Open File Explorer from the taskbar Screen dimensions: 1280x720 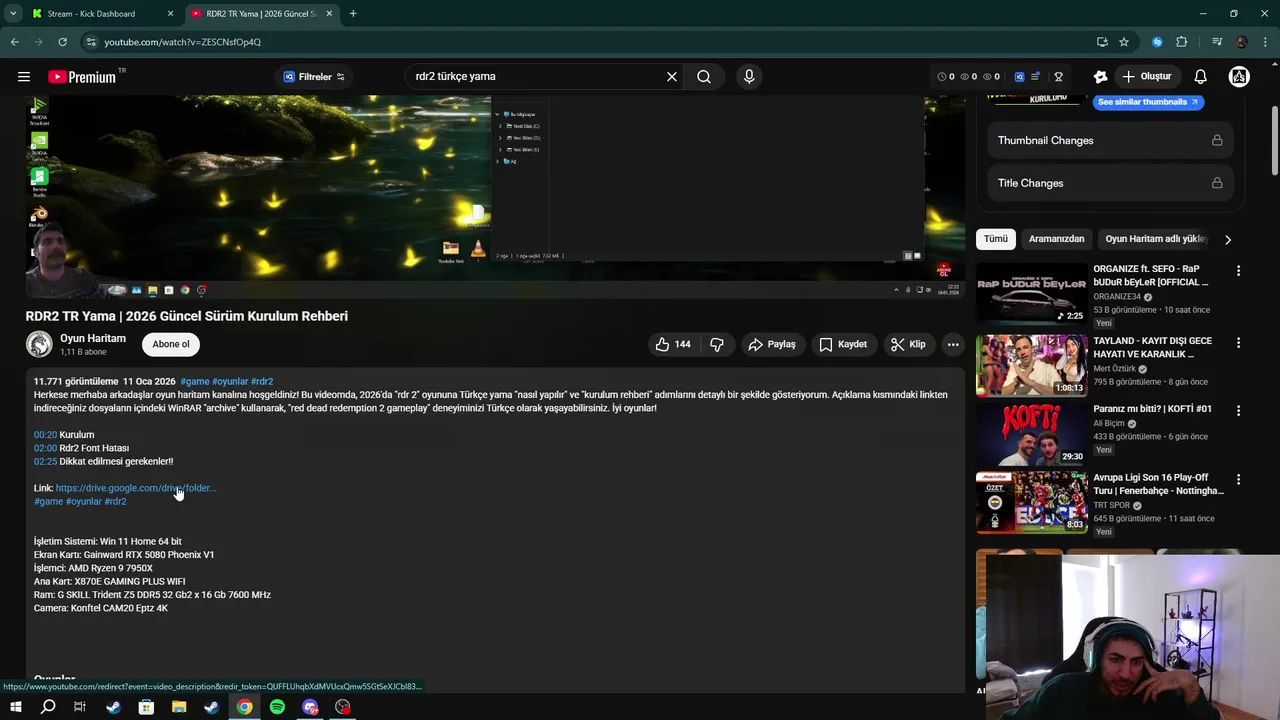coord(179,707)
